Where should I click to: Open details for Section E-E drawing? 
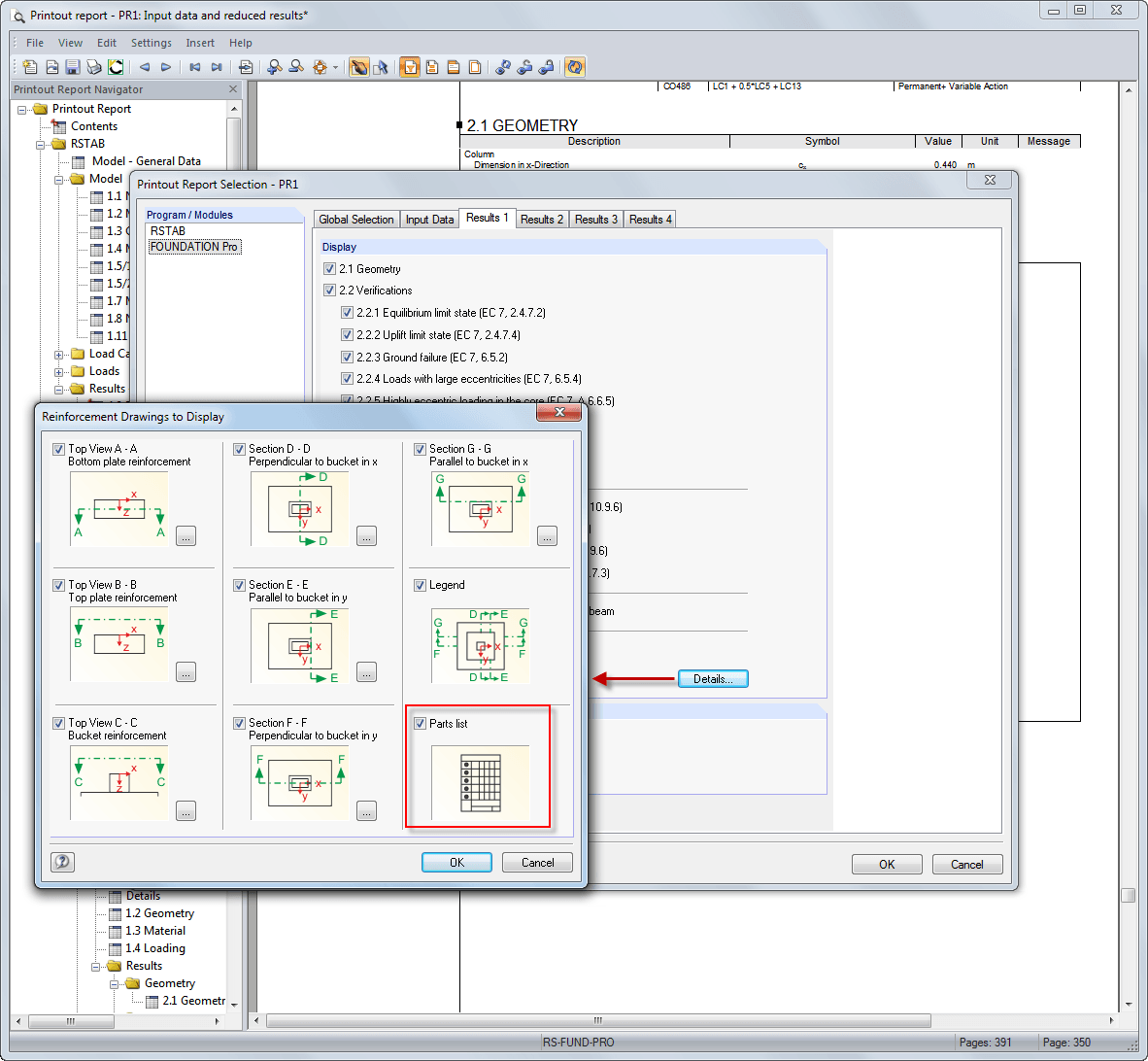367,671
